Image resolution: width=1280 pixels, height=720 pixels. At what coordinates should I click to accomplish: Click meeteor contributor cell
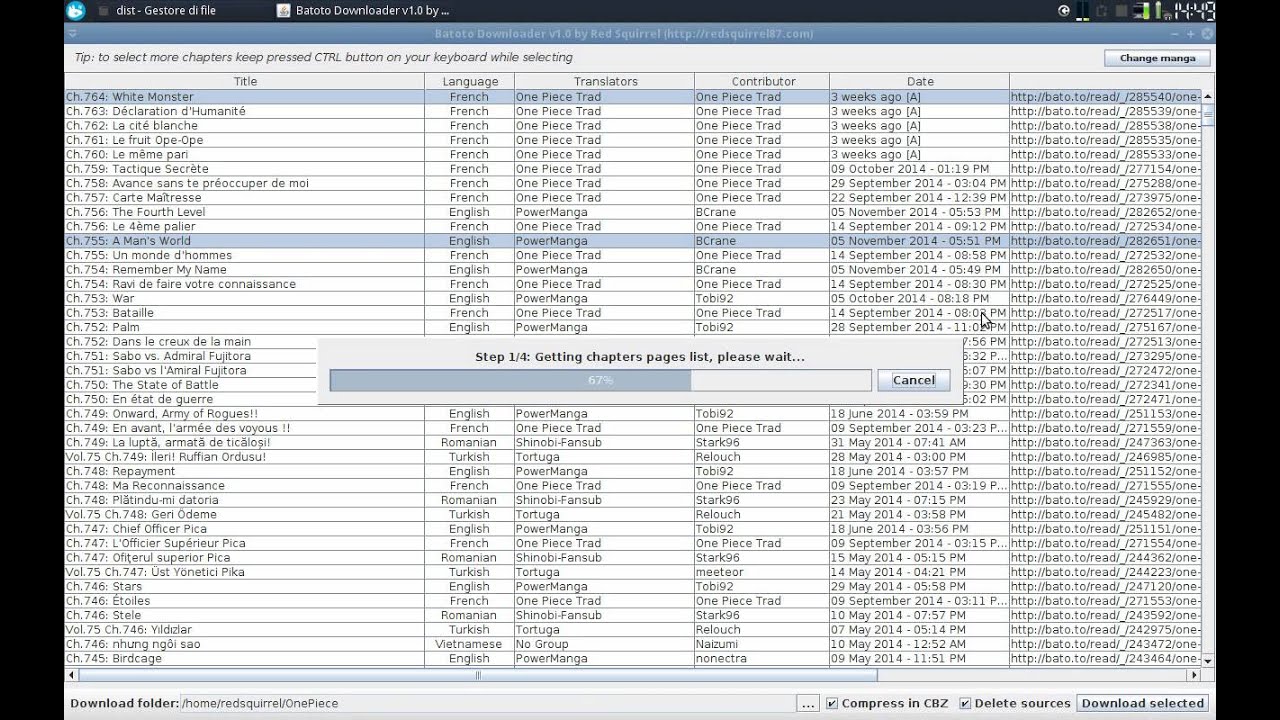point(762,572)
